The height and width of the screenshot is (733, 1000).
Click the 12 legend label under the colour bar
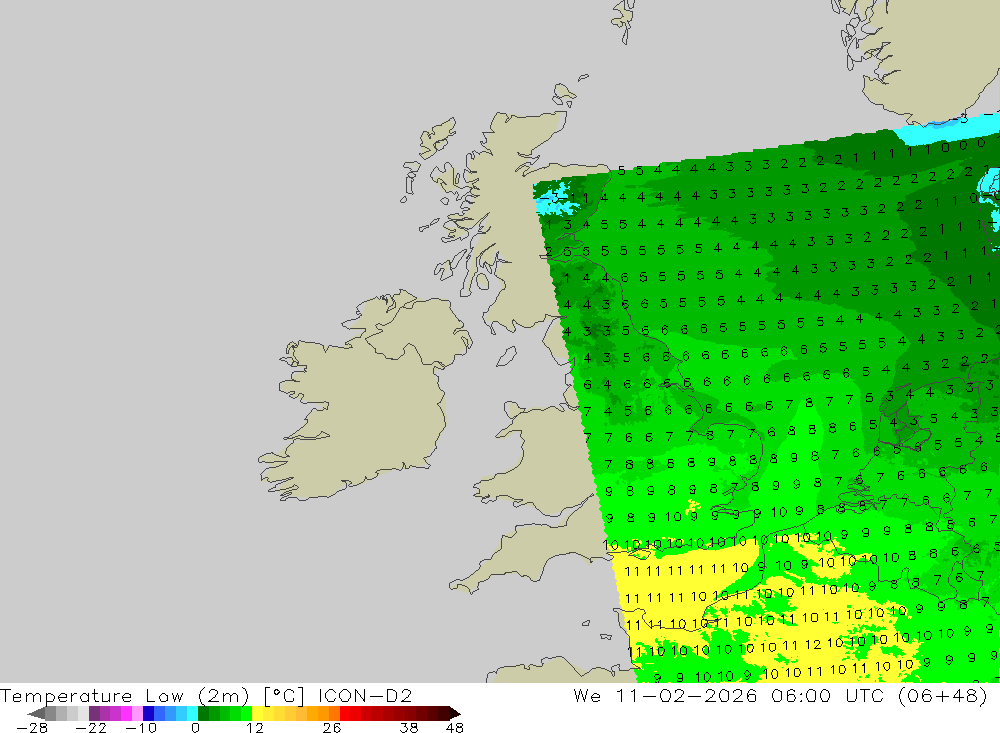[x=255, y=728]
